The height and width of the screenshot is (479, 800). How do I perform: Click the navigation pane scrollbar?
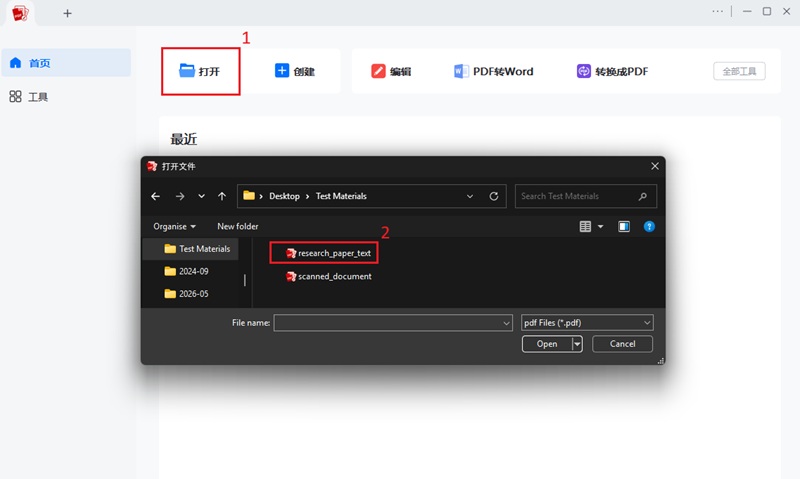(x=245, y=280)
